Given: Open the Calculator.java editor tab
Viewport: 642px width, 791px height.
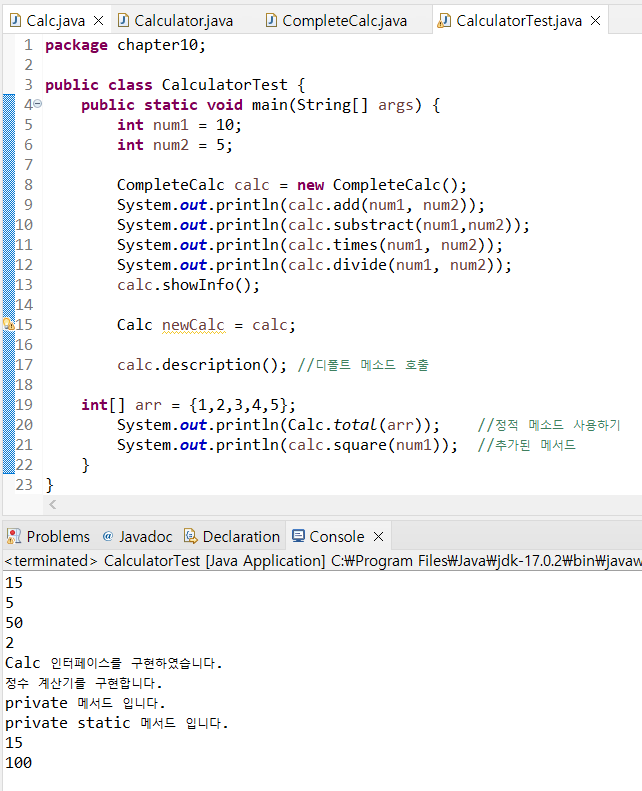Looking at the screenshot, I should (x=184, y=21).
